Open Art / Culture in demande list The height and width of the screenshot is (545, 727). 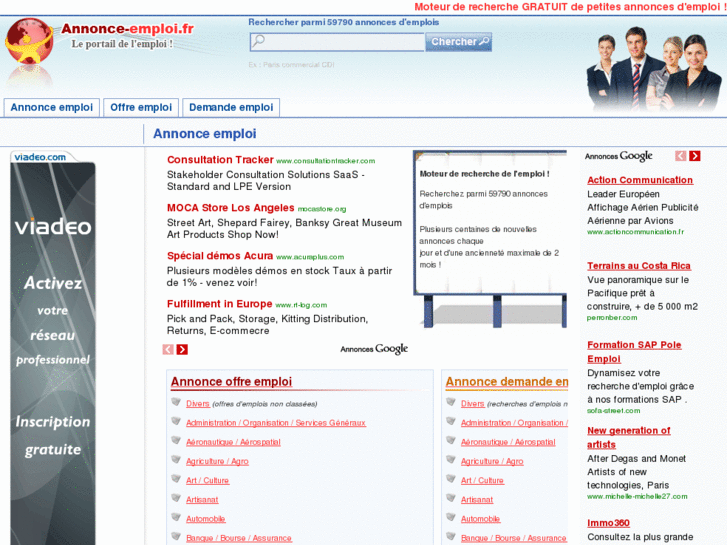coord(482,481)
